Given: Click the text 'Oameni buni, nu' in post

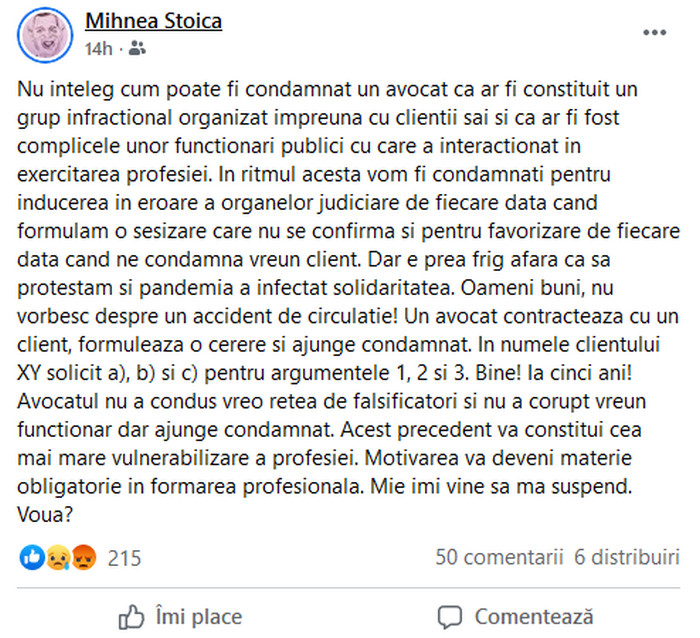Looking at the screenshot, I should (x=537, y=288).
